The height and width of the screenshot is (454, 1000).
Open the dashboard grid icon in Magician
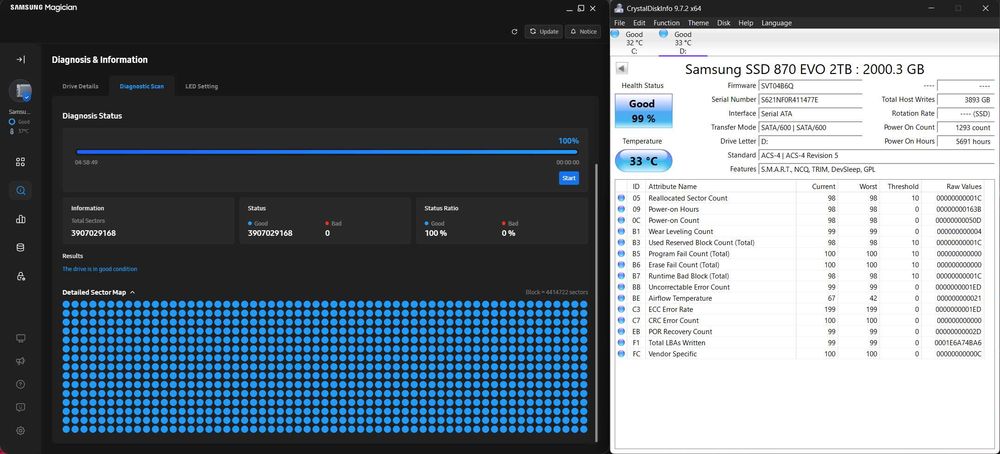[20, 162]
